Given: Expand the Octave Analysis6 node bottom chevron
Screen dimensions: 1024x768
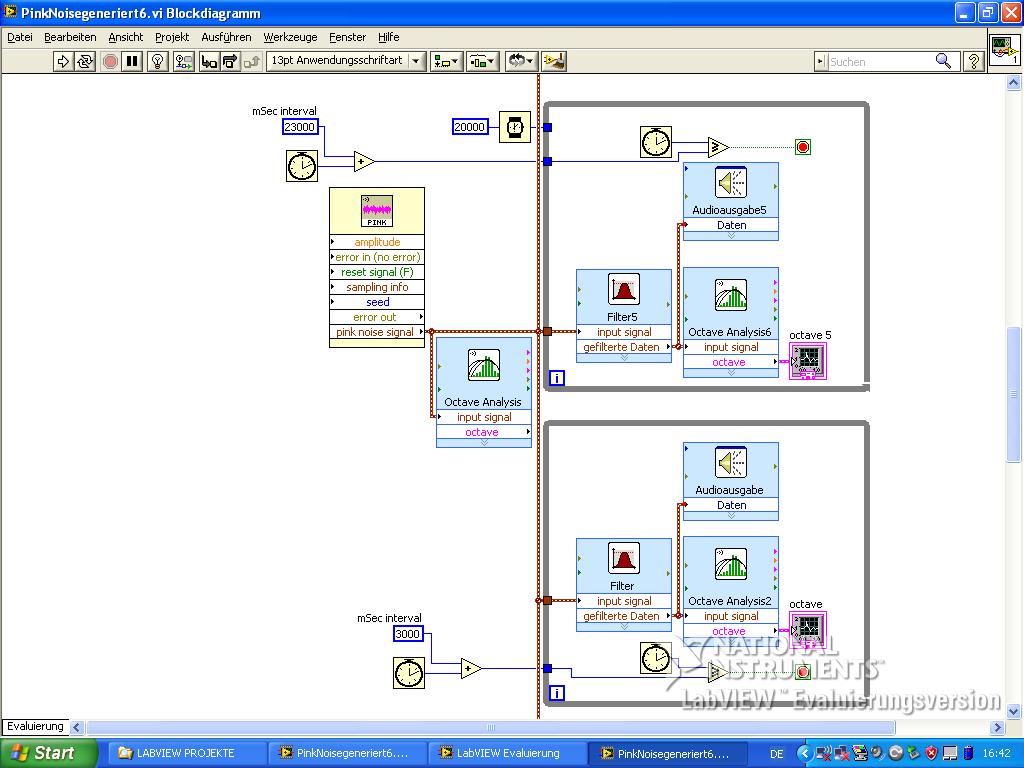Looking at the screenshot, I should [731, 373].
